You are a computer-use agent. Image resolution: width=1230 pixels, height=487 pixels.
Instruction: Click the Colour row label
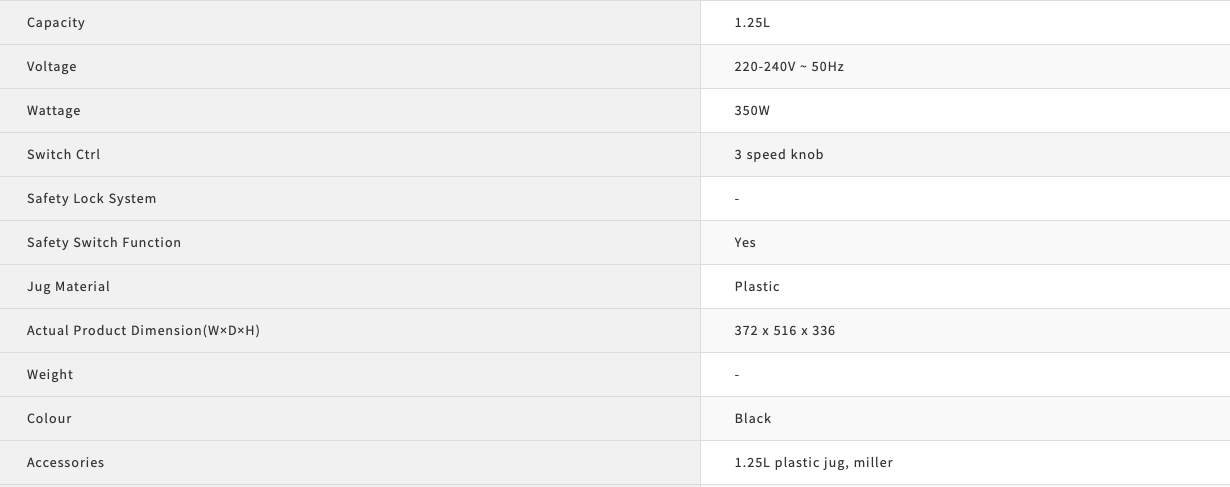(x=50, y=419)
